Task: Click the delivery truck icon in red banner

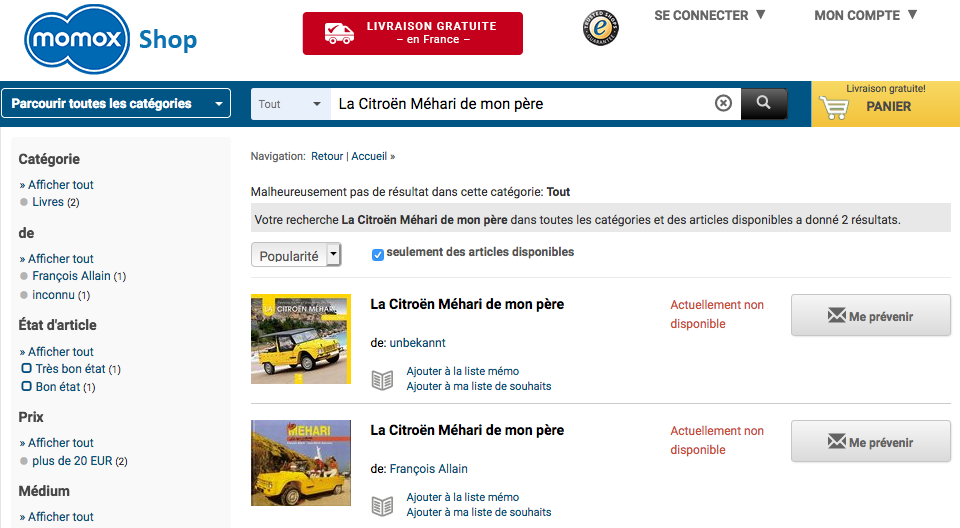Action: [x=339, y=33]
